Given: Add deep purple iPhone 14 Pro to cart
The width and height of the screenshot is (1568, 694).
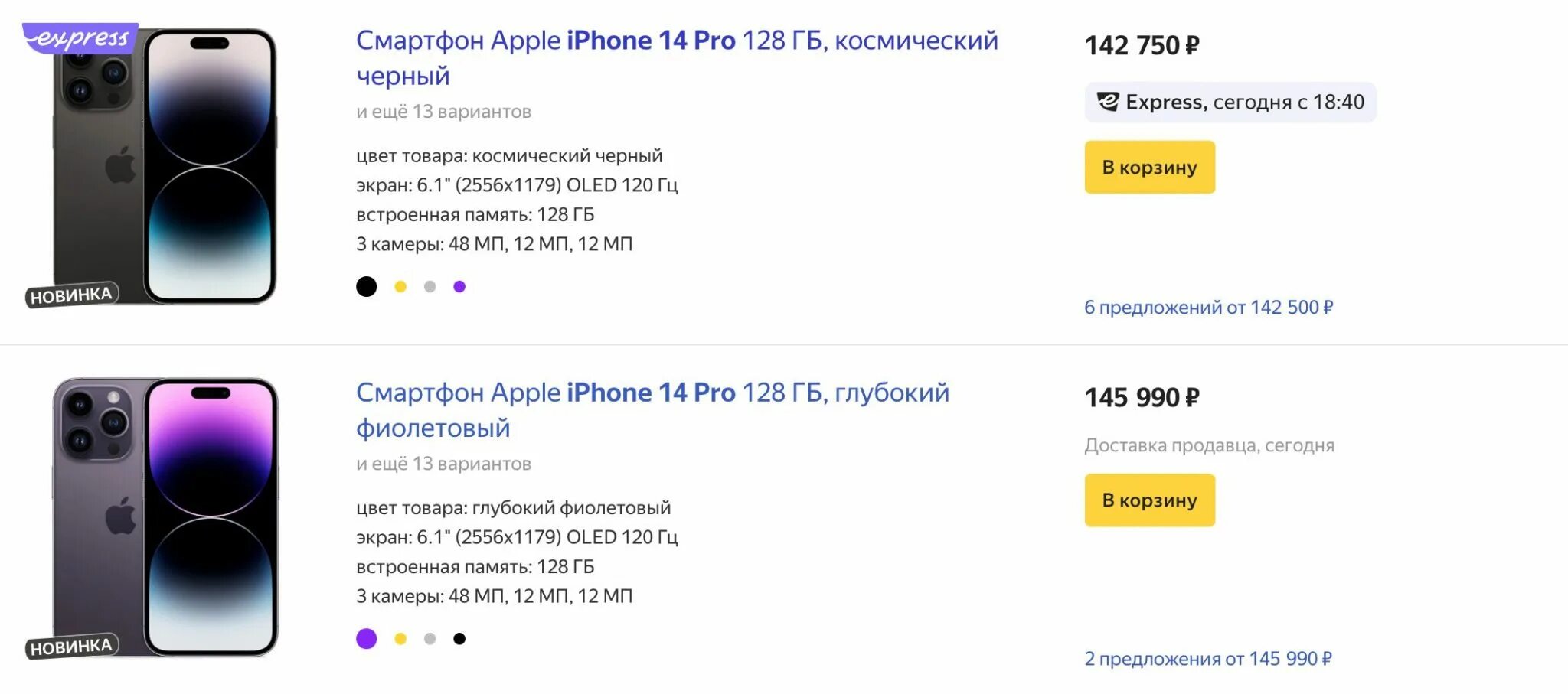Looking at the screenshot, I should [x=1149, y=500].
